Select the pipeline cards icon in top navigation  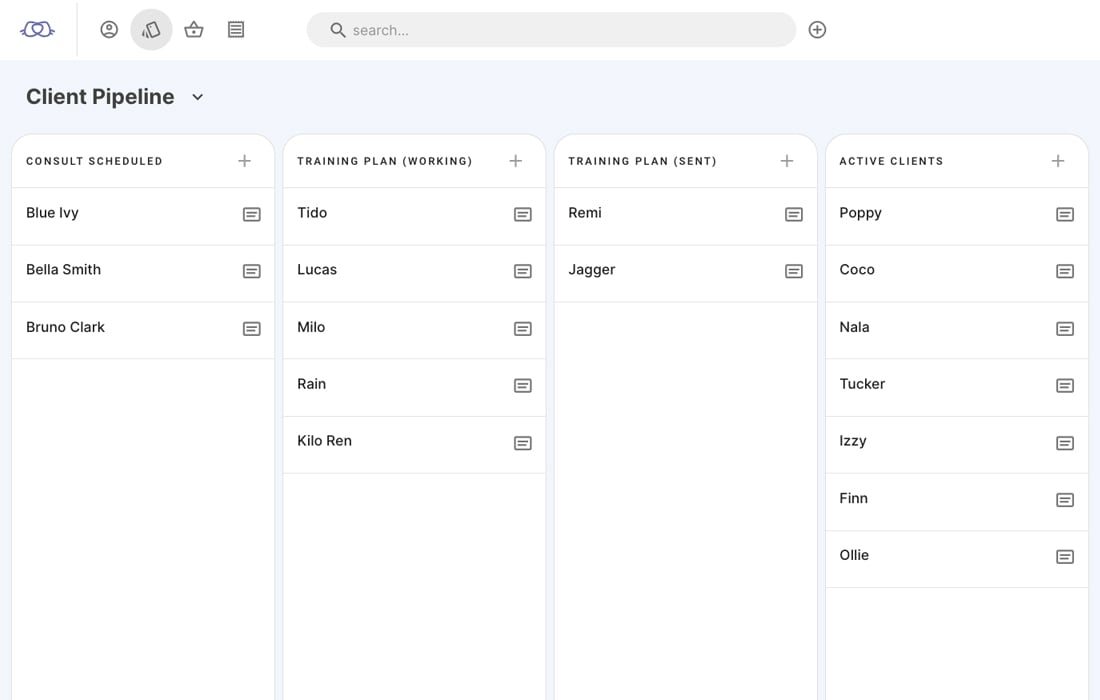152,29
